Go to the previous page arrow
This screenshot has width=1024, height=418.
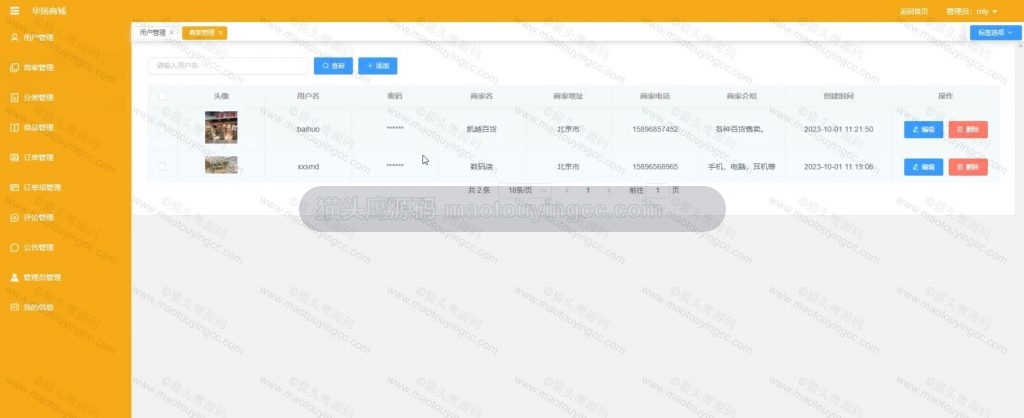(567, 190)
